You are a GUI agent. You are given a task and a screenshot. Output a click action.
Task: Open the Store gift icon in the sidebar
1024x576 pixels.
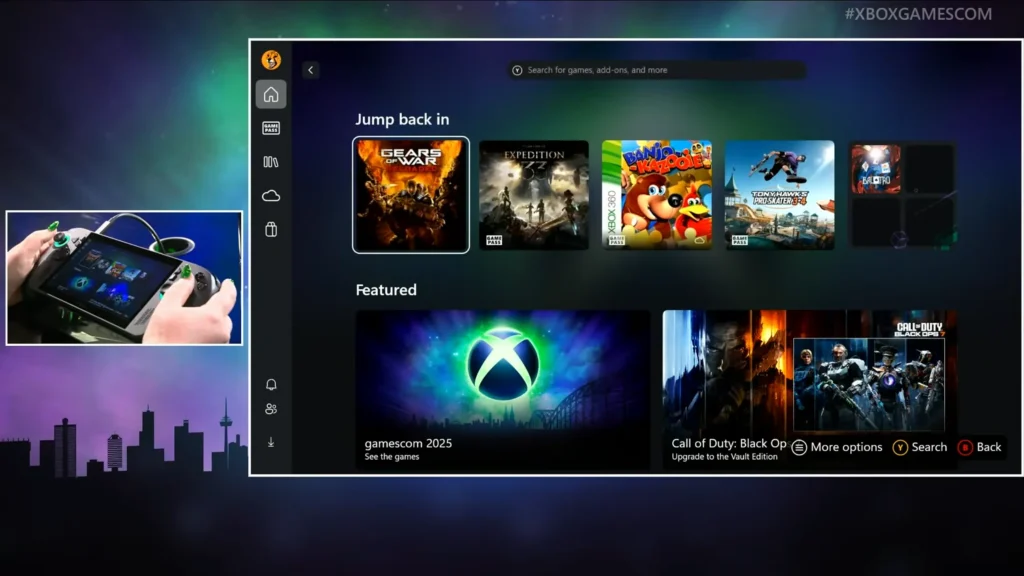pos(270,229)
